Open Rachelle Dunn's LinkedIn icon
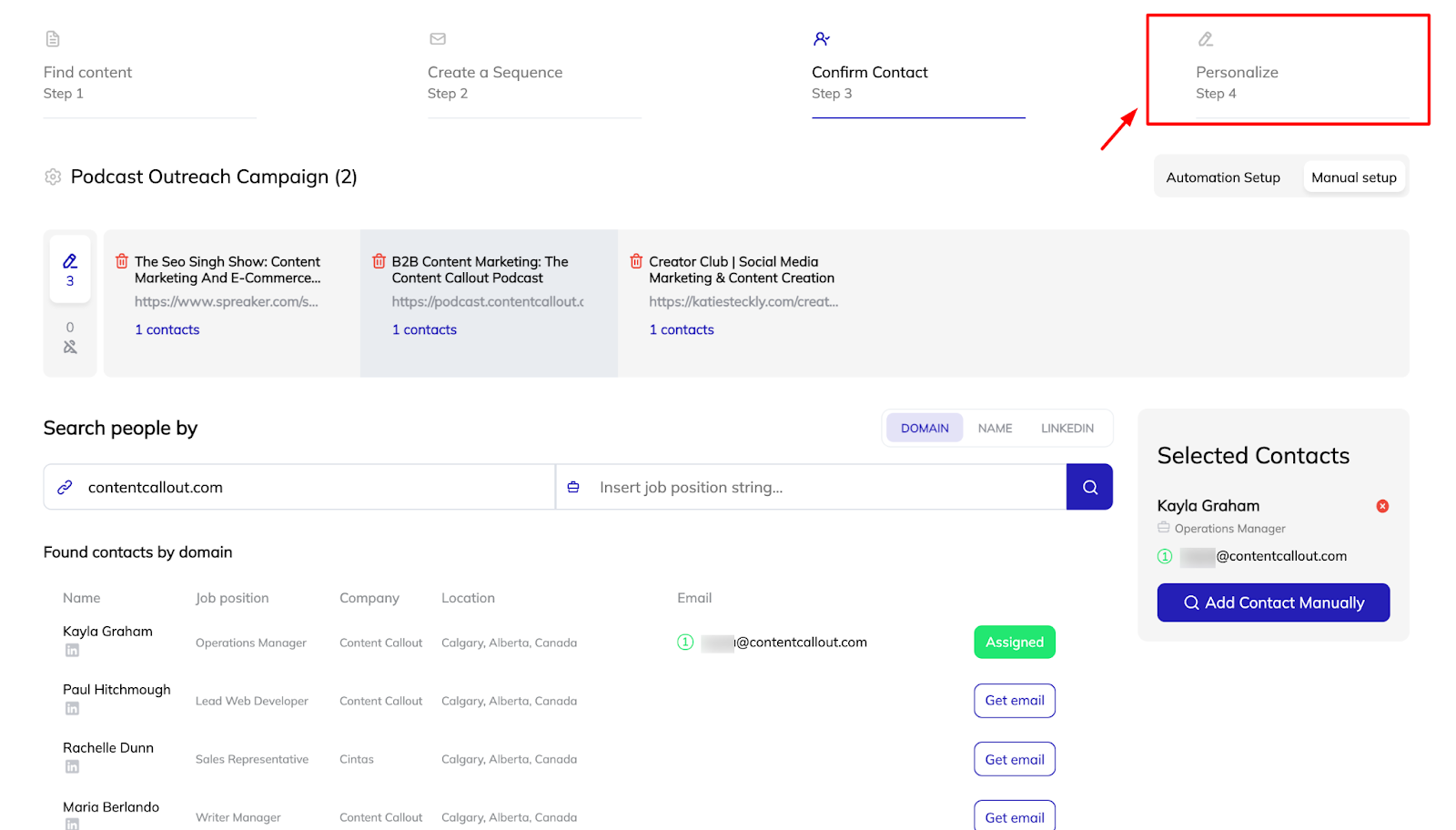The width and height of the screenshot is (1456, 830). coord(72,766)
